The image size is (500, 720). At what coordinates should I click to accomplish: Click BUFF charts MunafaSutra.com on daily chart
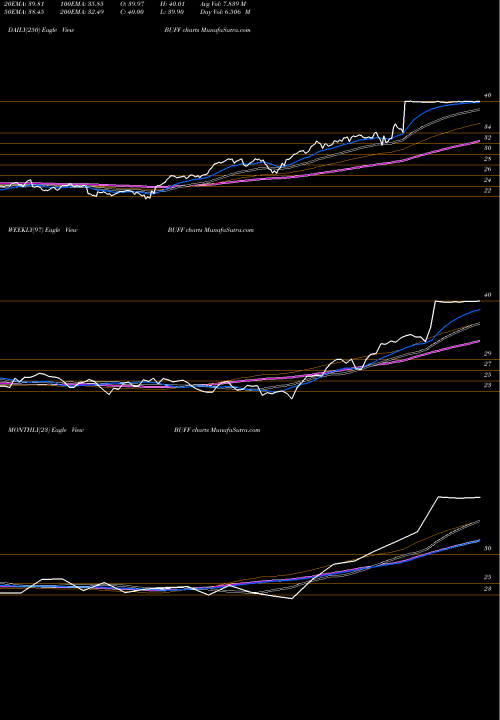point(207,30)
